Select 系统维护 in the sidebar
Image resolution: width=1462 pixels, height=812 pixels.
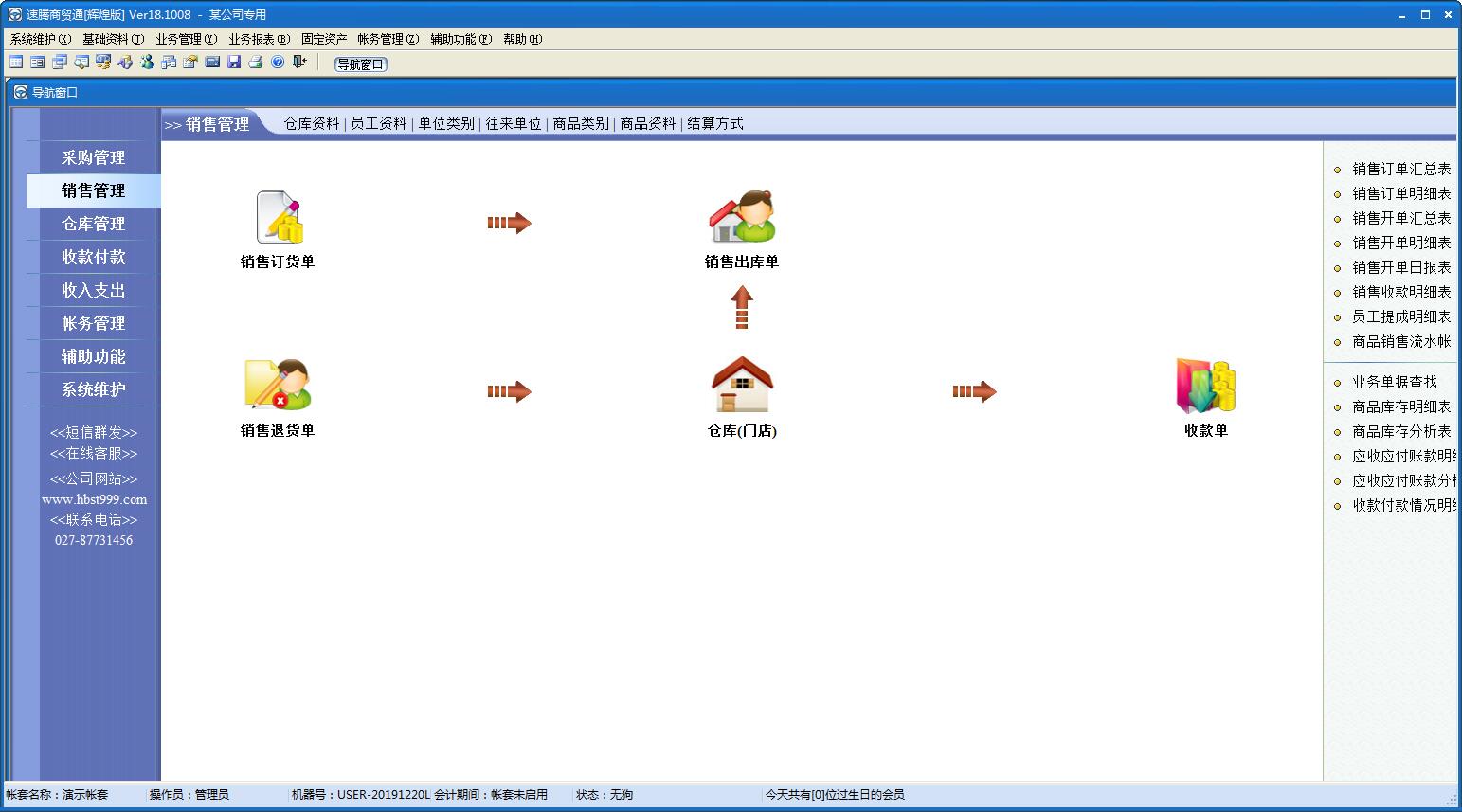point(94,389)
